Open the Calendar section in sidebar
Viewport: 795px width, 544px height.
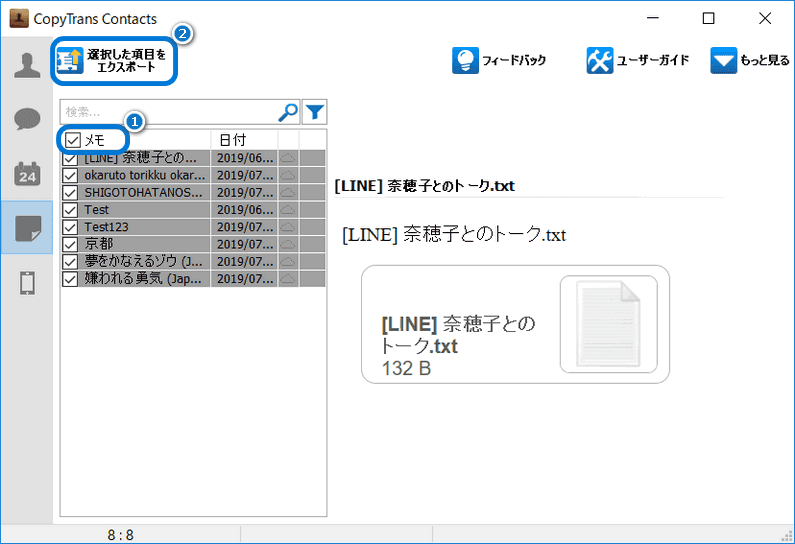27,174
